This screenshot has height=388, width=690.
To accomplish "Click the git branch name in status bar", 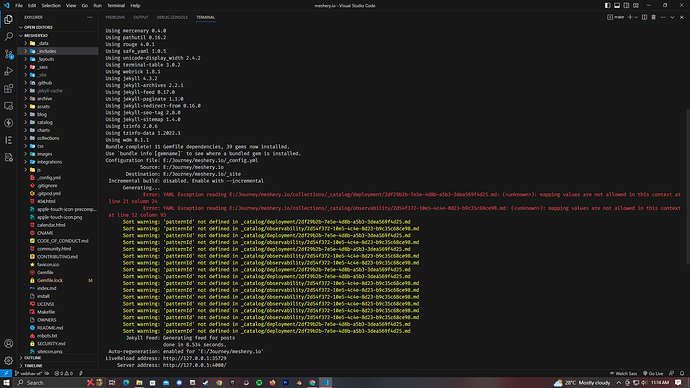I will pyautogui.click(x=30, y=373).
